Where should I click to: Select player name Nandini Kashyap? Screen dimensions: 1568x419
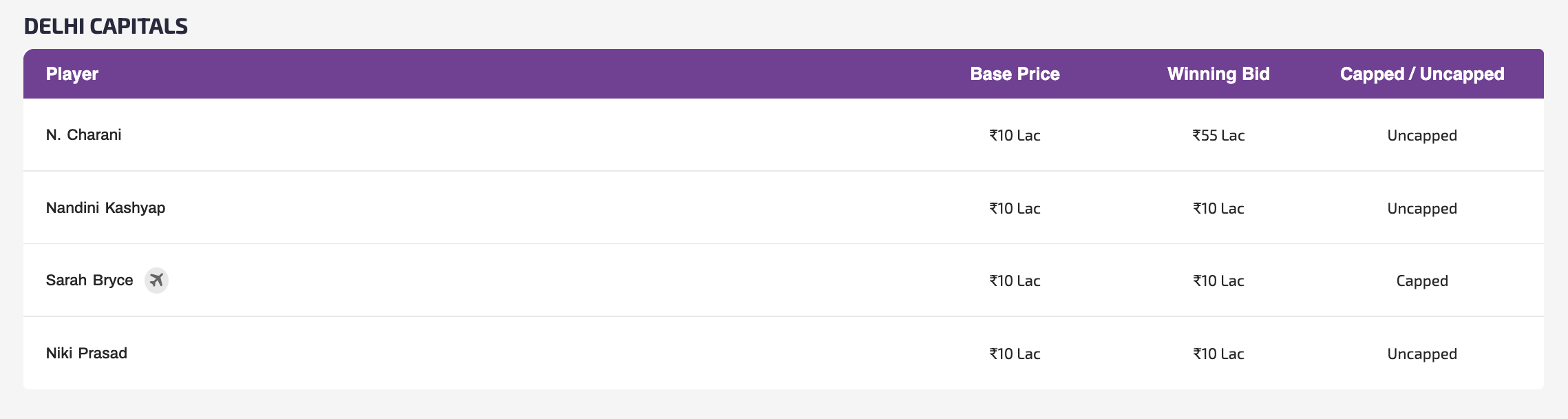coord(105,208)
